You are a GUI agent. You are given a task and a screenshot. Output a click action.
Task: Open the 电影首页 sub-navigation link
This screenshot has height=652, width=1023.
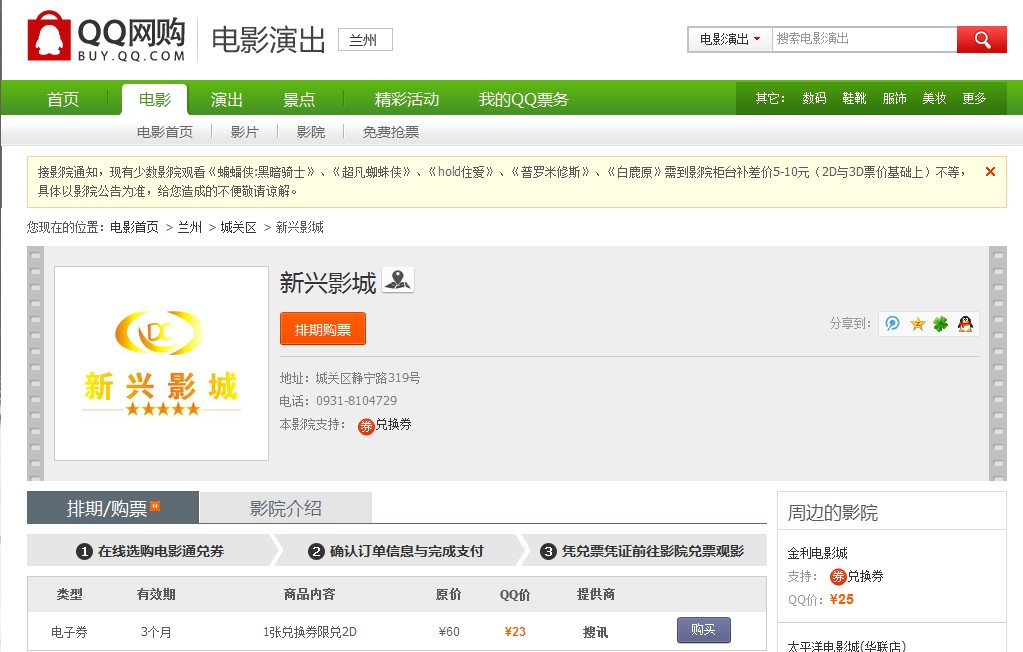pyautogui.click(x=165, y=132)
